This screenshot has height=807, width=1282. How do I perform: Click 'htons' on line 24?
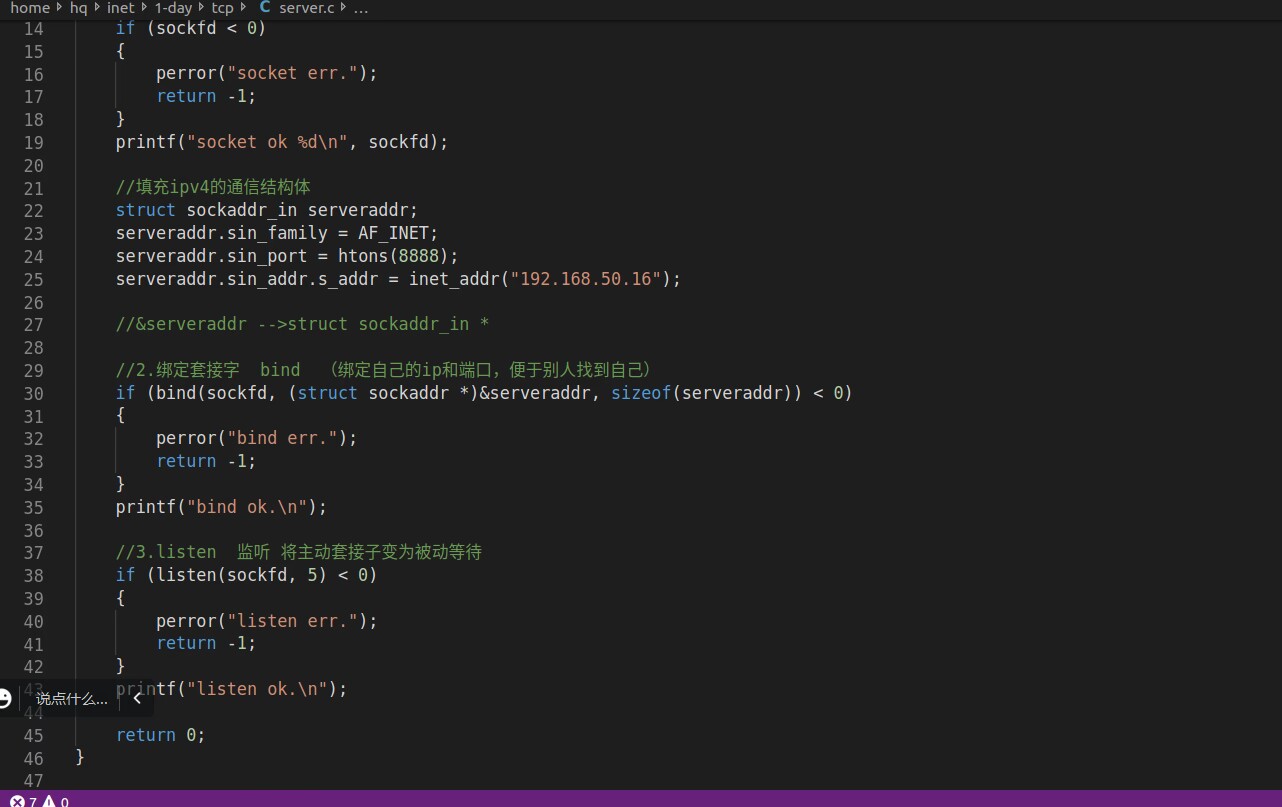click(x=363, y=256)
